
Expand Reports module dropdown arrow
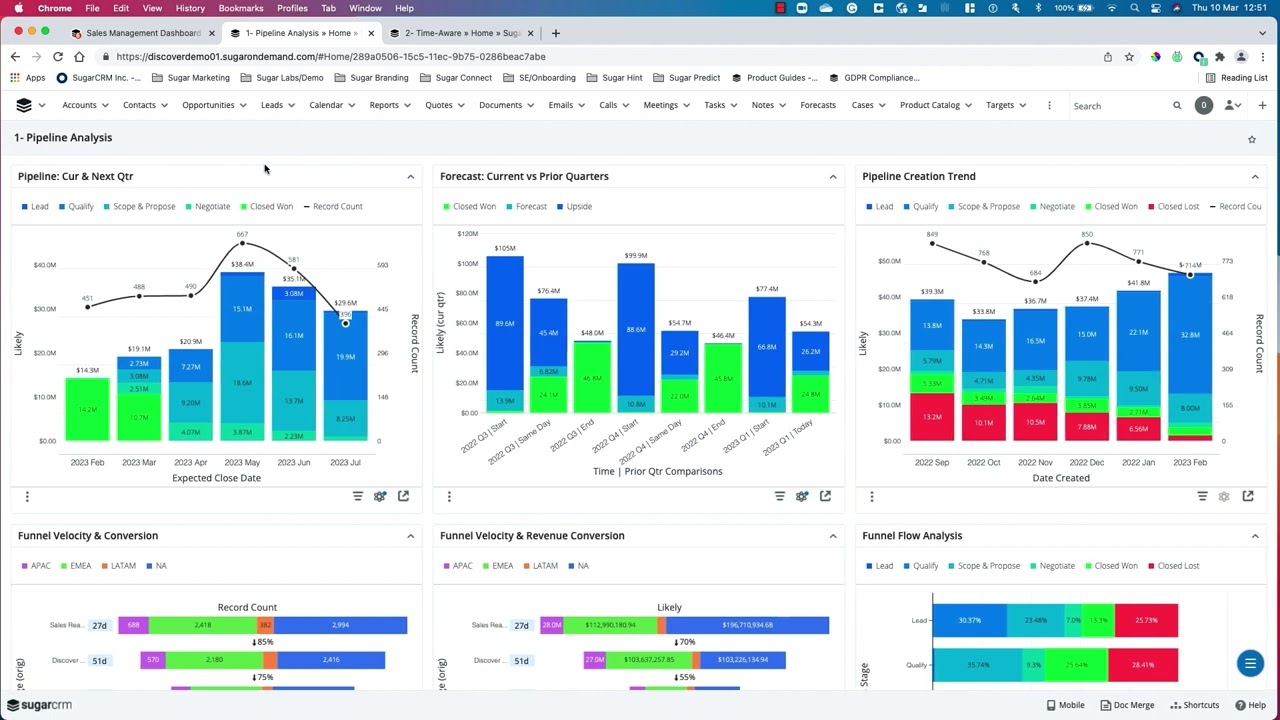tap(408, 105)
